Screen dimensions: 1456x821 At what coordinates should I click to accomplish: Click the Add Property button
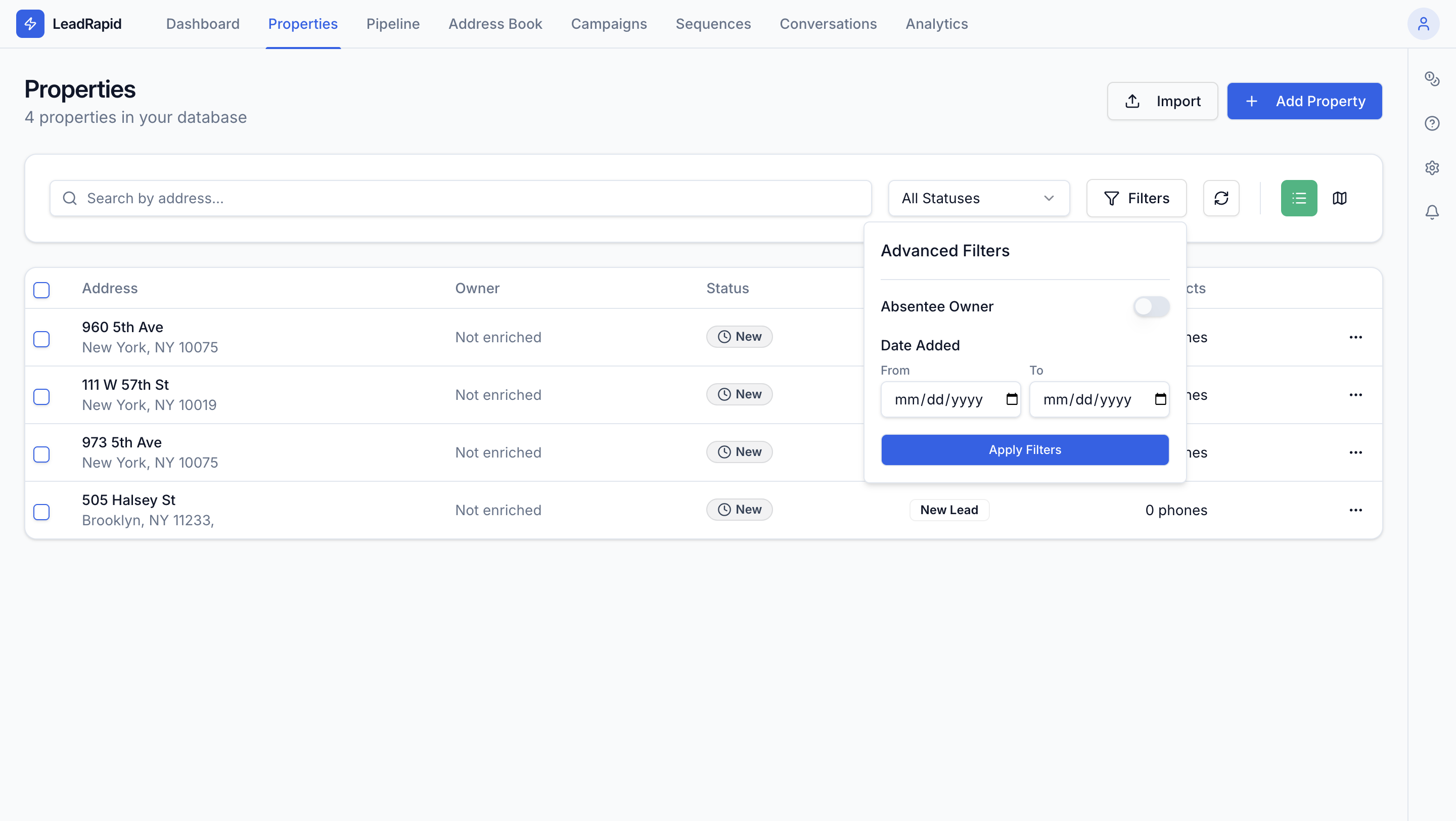(1304, 101)
